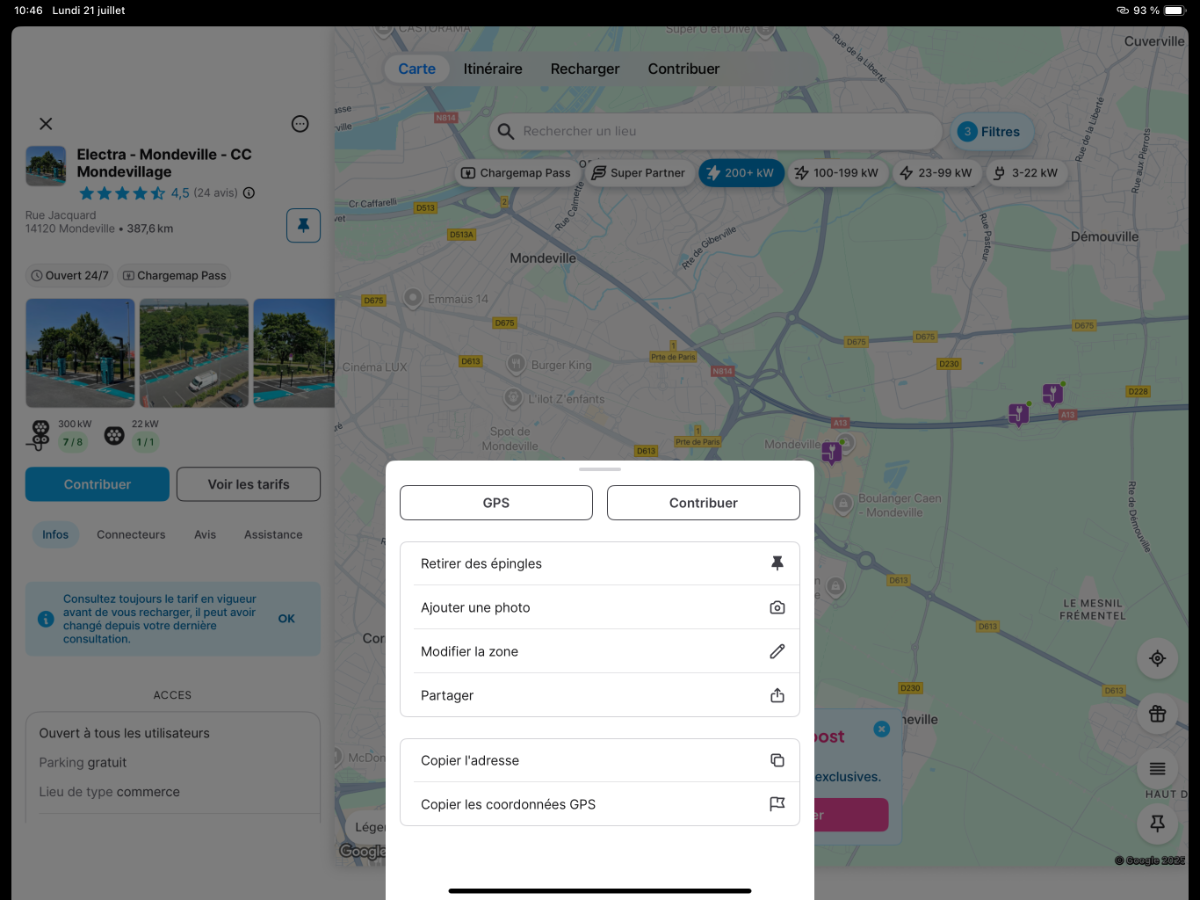Select the 300 kW connector icon
Screen dimensions: 1200x900
click(40, 435)
